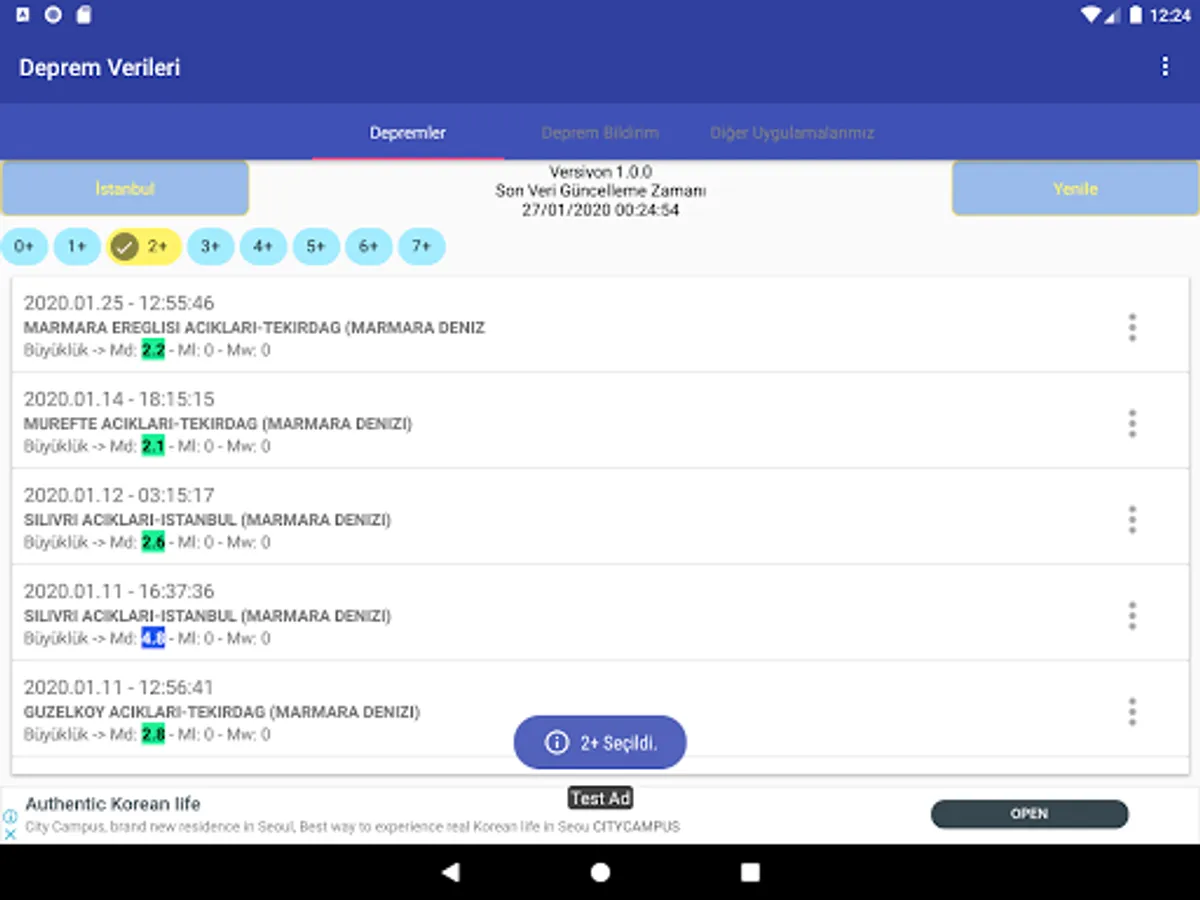Switch to the Depremler tab
The image size is (1200, 900).
(408, 132)
